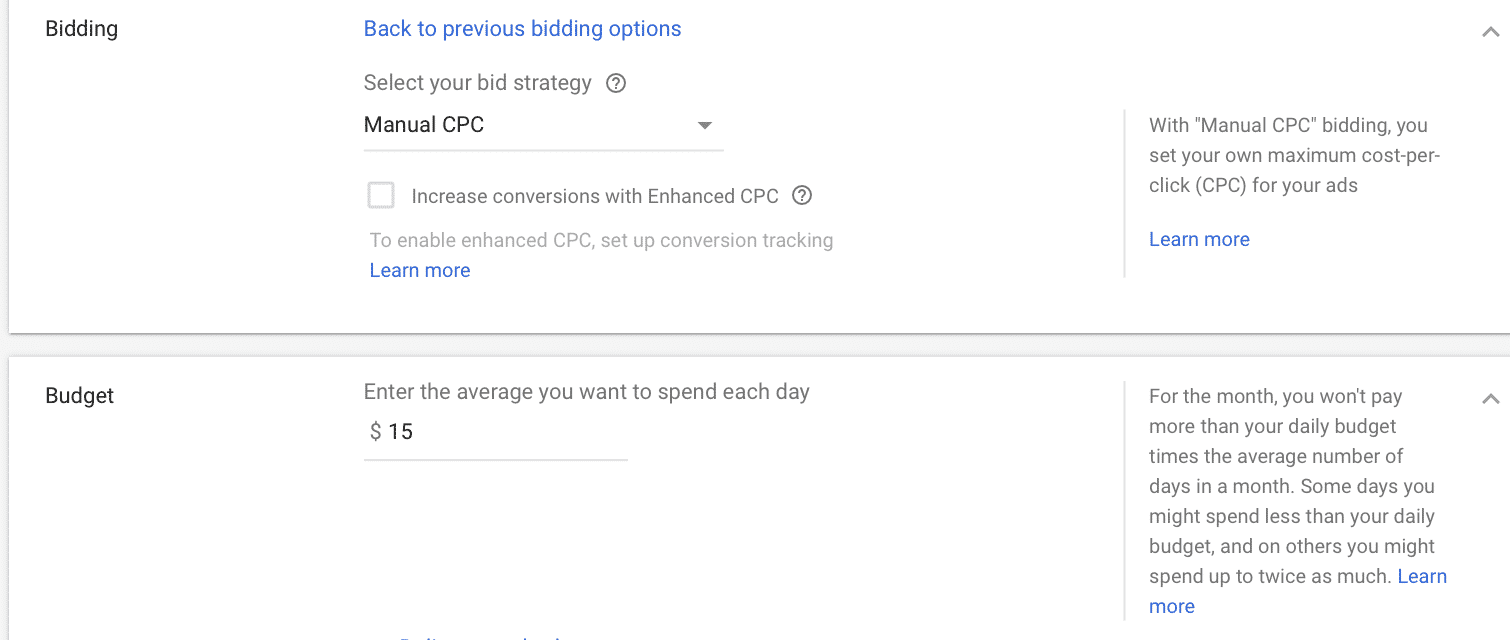Click the Manual CPC dropdown underline area
This screenshot has height=640, width=1510.
click(543, 148)
